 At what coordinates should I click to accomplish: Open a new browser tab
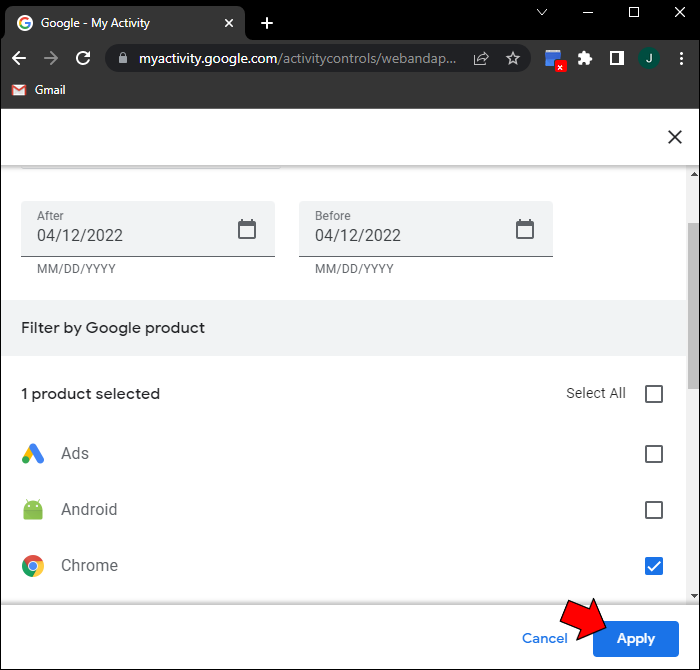(x=267, y=23)
